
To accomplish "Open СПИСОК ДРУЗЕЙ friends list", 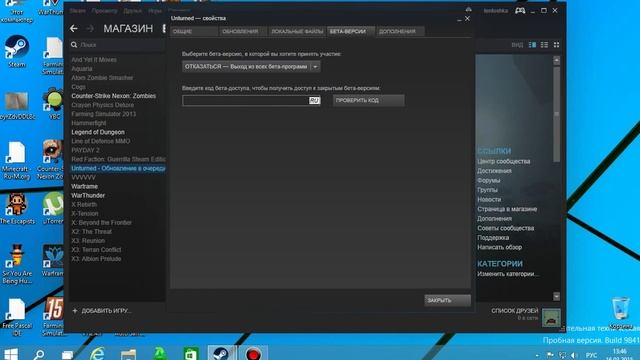I will (514, 311).
